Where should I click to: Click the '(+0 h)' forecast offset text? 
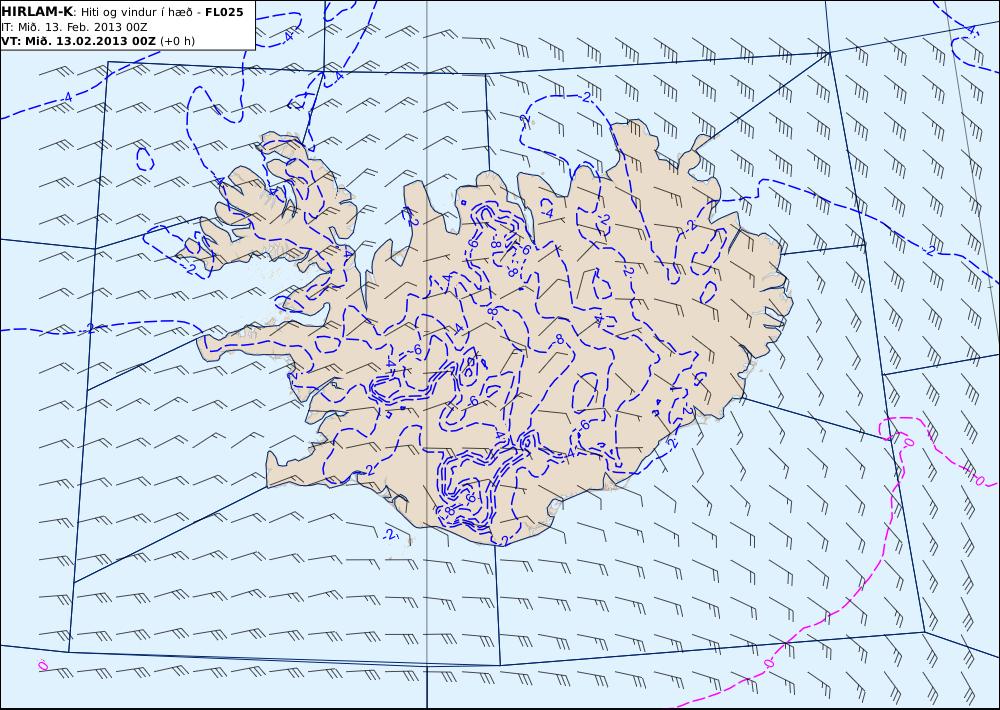point(177,41)
